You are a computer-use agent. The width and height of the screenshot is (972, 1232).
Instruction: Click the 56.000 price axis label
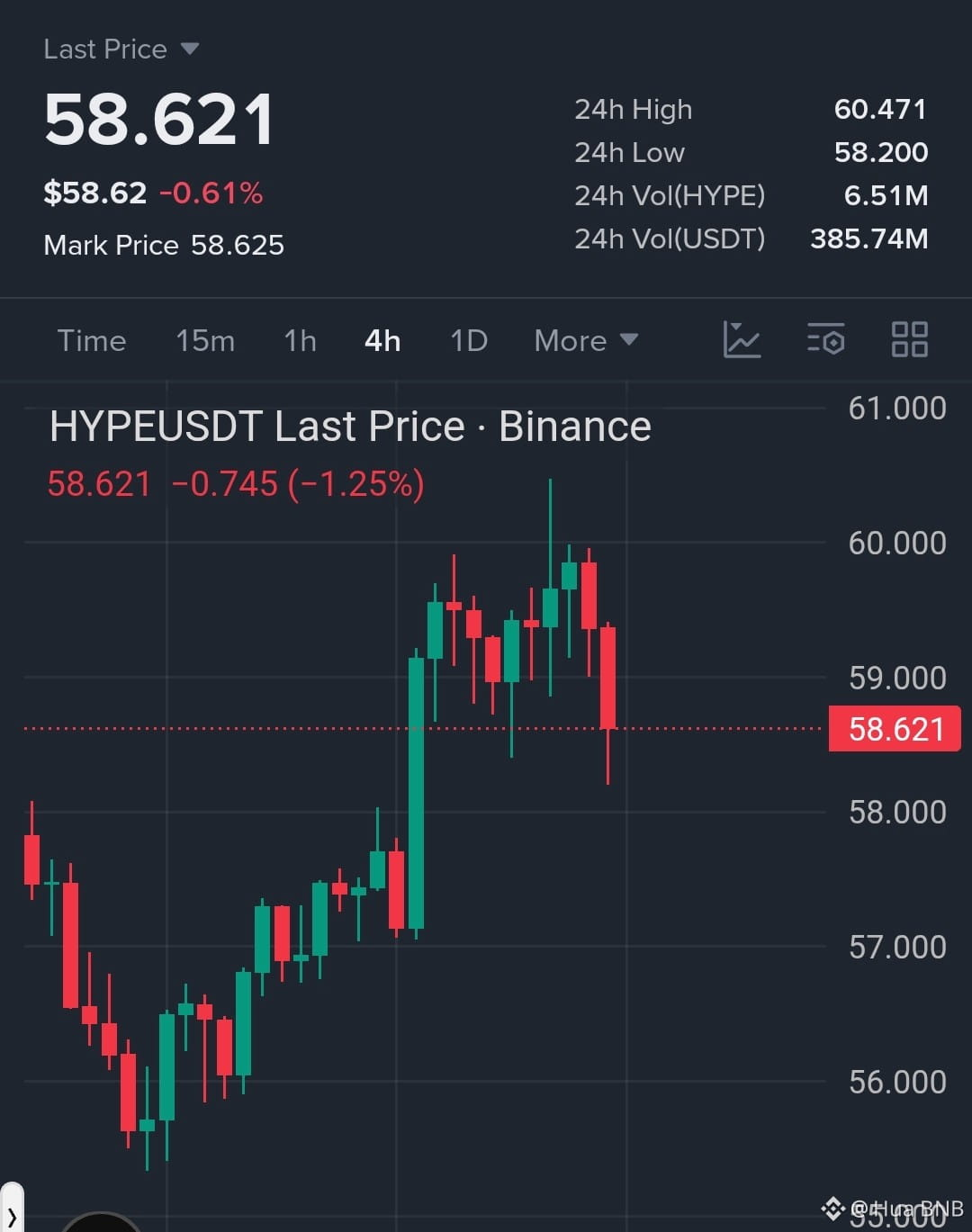tap(897, 1083)
